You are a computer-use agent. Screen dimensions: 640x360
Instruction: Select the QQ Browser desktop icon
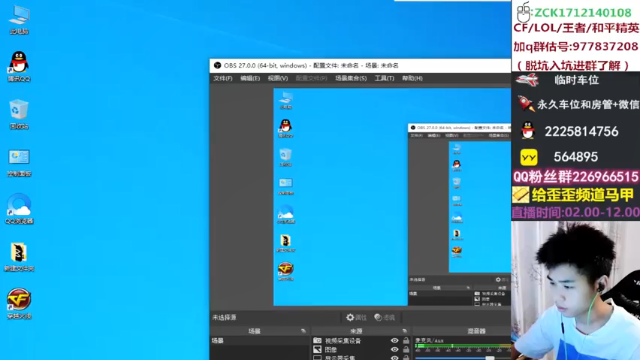click(x=19, y=209)
